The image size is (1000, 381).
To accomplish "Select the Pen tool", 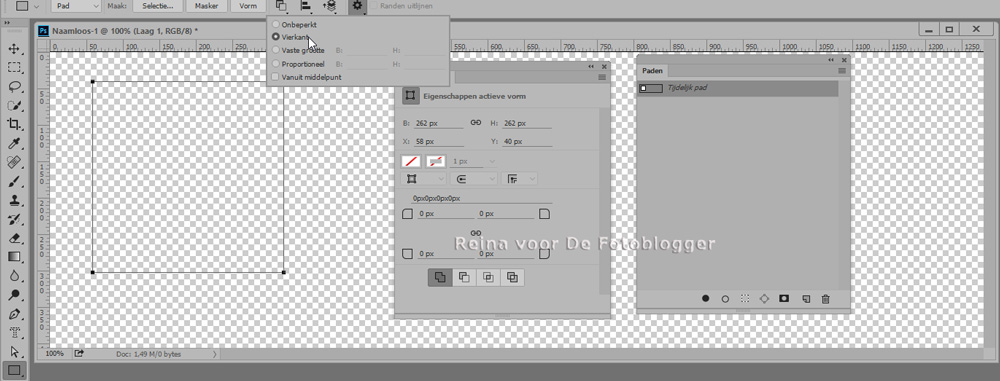I will click(x=14, y=314).
